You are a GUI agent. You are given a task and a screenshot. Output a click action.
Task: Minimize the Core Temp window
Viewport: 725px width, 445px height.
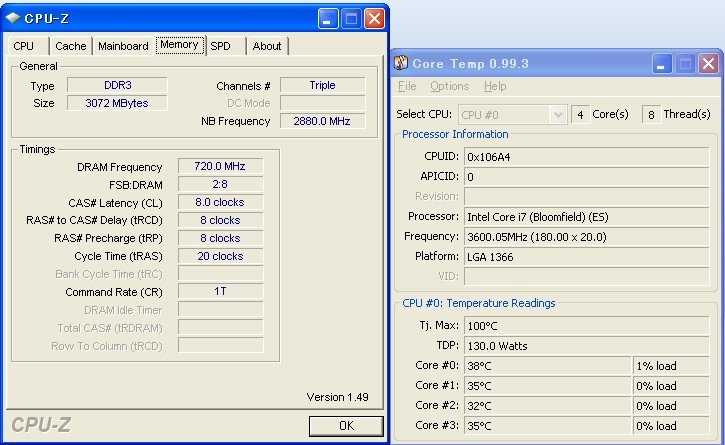(664, 64)
